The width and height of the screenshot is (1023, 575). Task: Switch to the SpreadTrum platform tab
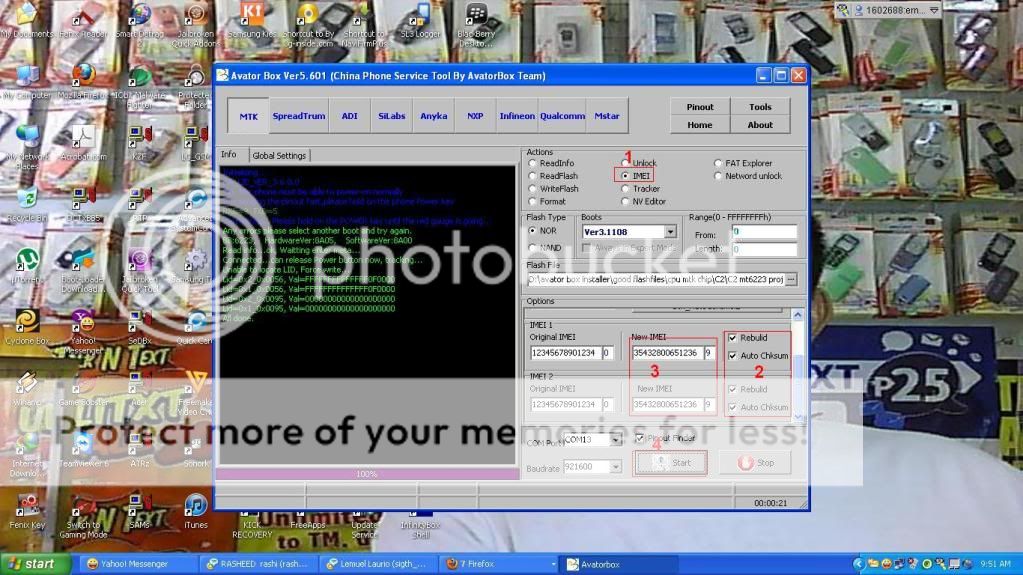tap(298, 116)
